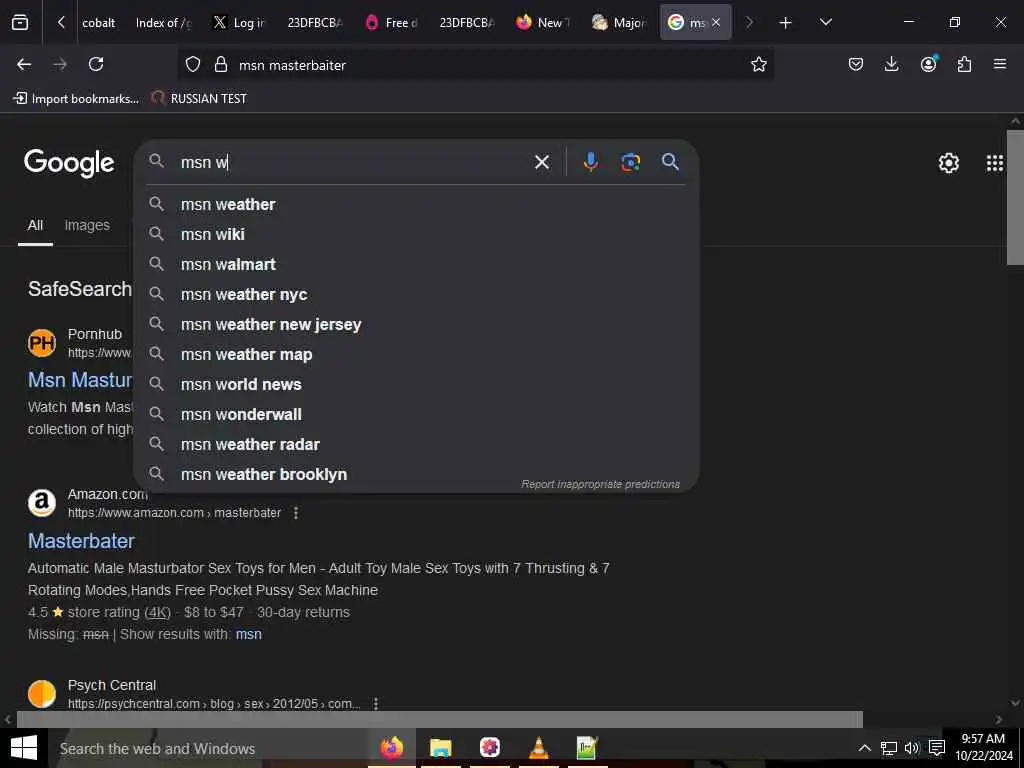
Task: Open more options for Psych Central result
Action: (x=376, y=704)
